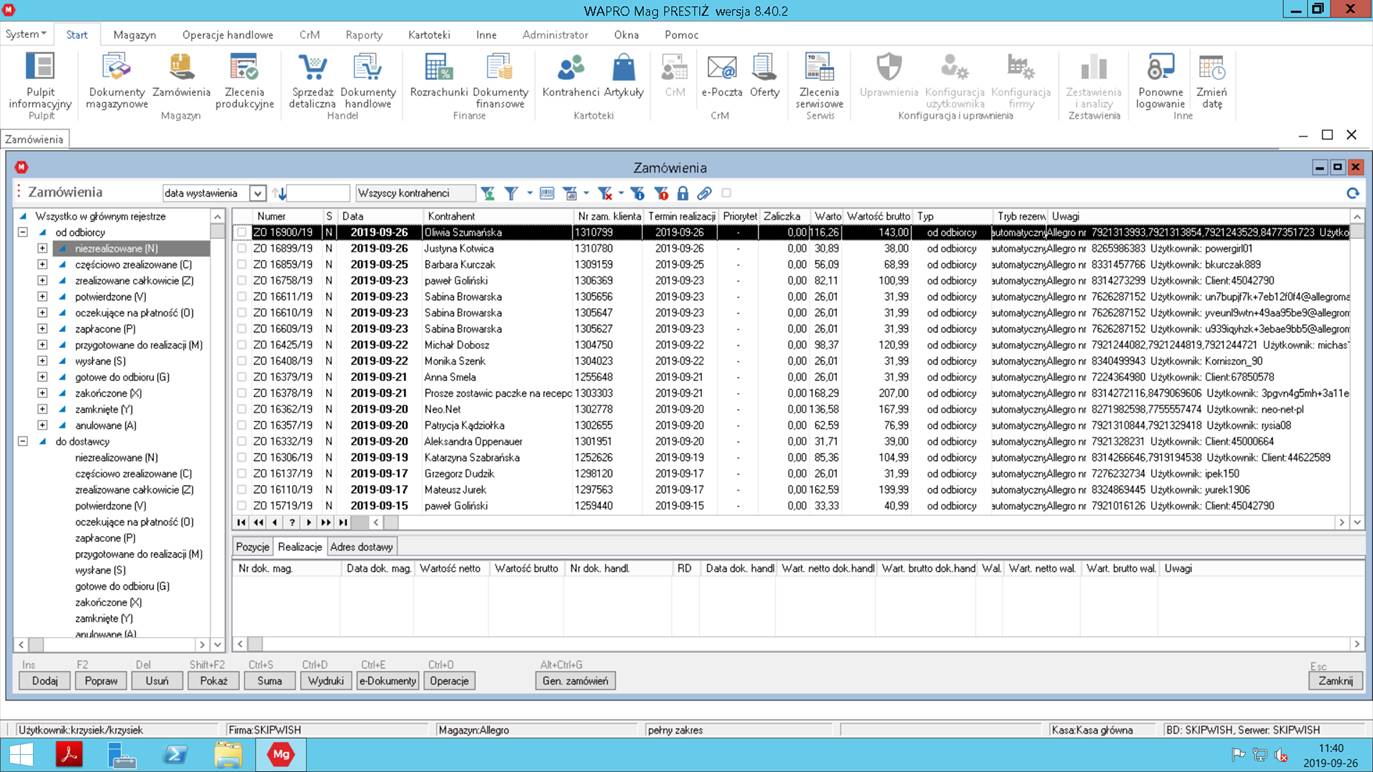Screen dimensions: 1373x772
Task: Open the 'data wystawienia' sort dropdown
Action: [257, 193]
